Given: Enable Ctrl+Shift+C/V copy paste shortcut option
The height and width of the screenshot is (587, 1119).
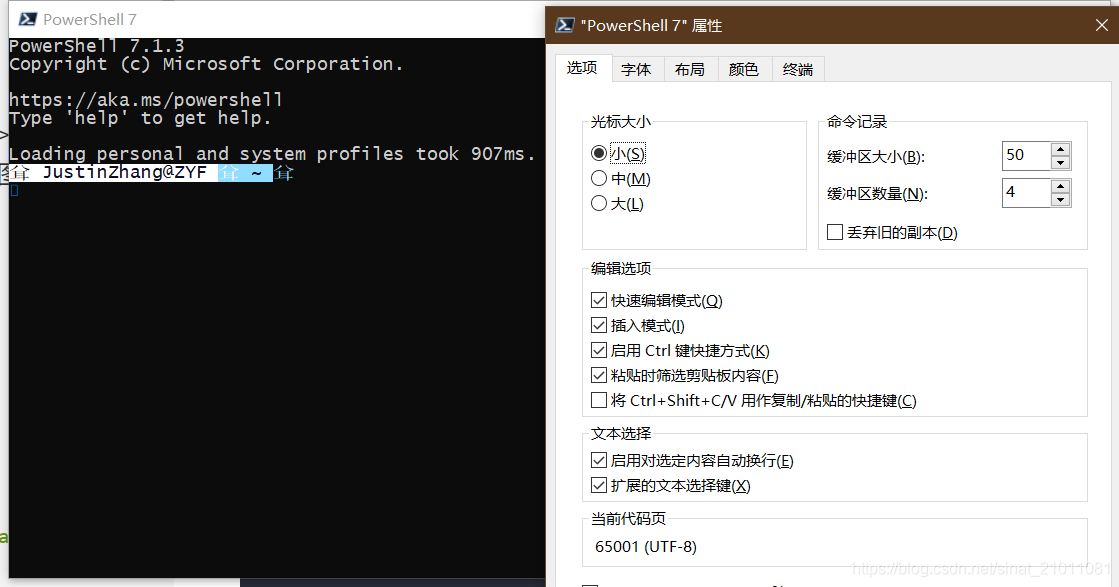Looking at the screenshot, I should (x=598, y=400).
